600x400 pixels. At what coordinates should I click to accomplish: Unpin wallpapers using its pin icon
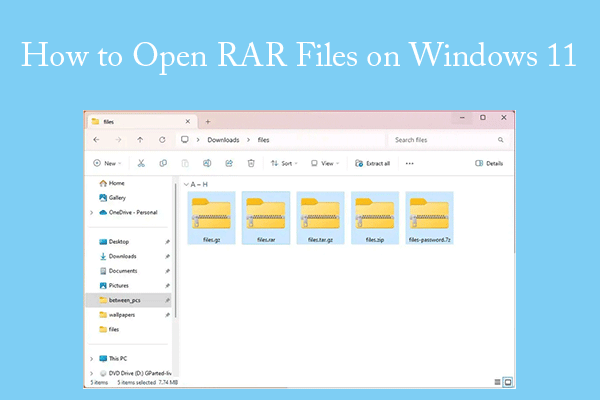pos(167,315)
